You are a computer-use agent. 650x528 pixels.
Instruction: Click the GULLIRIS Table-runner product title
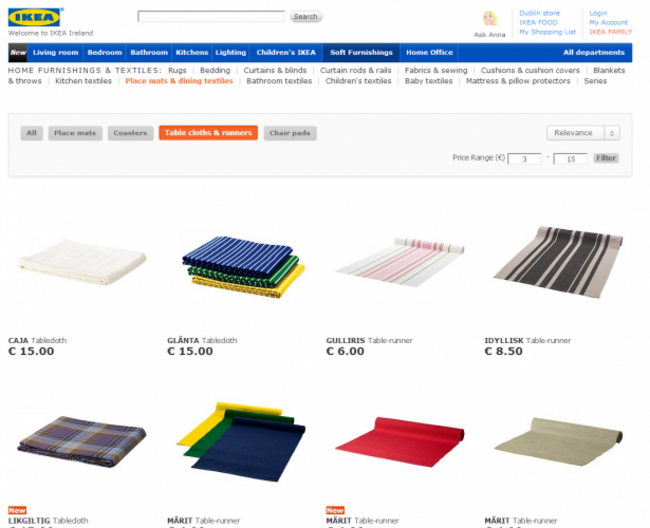369,341
